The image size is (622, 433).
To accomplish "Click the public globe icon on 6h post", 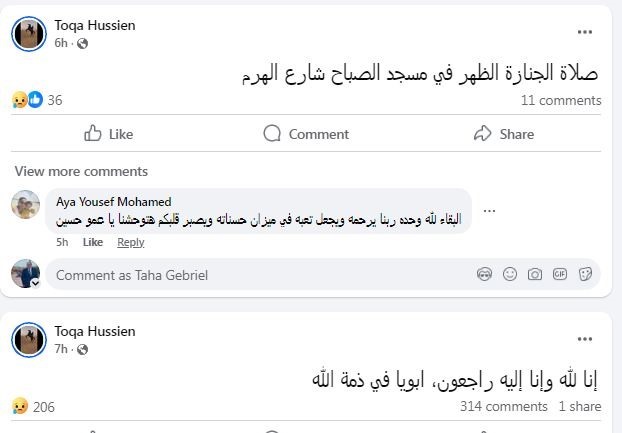I will (82, 43).
